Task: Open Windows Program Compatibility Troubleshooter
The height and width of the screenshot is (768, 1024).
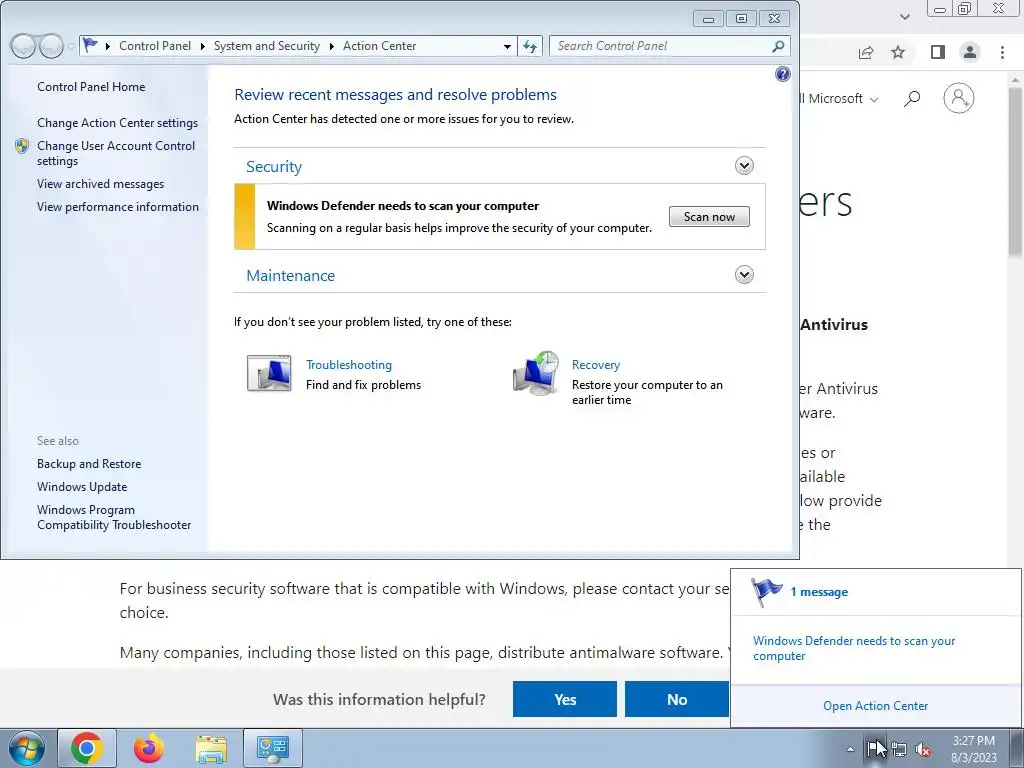Action: (x=114, y=517)
